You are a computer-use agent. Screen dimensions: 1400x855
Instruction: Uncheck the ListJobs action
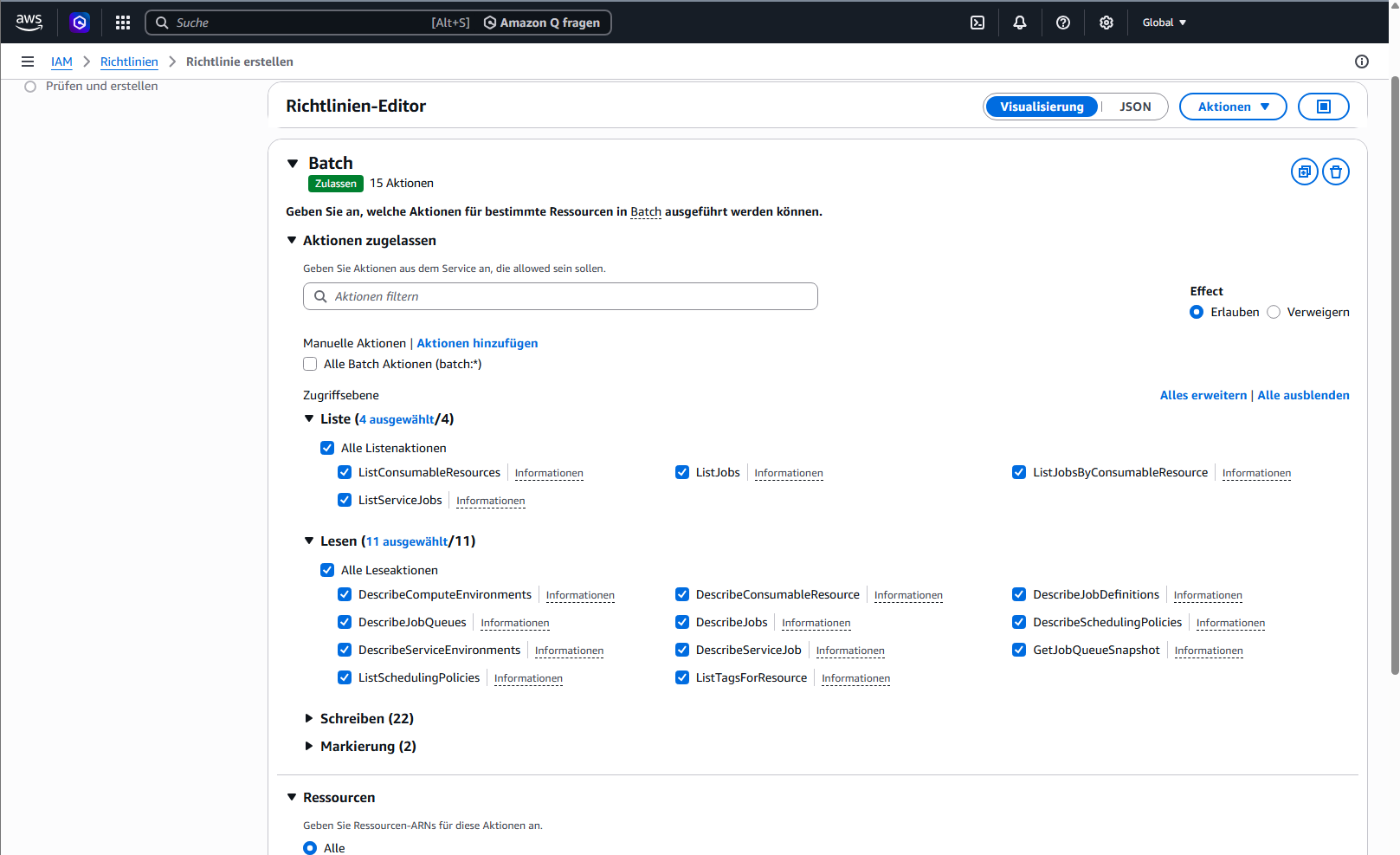click(x=682, y=472)
